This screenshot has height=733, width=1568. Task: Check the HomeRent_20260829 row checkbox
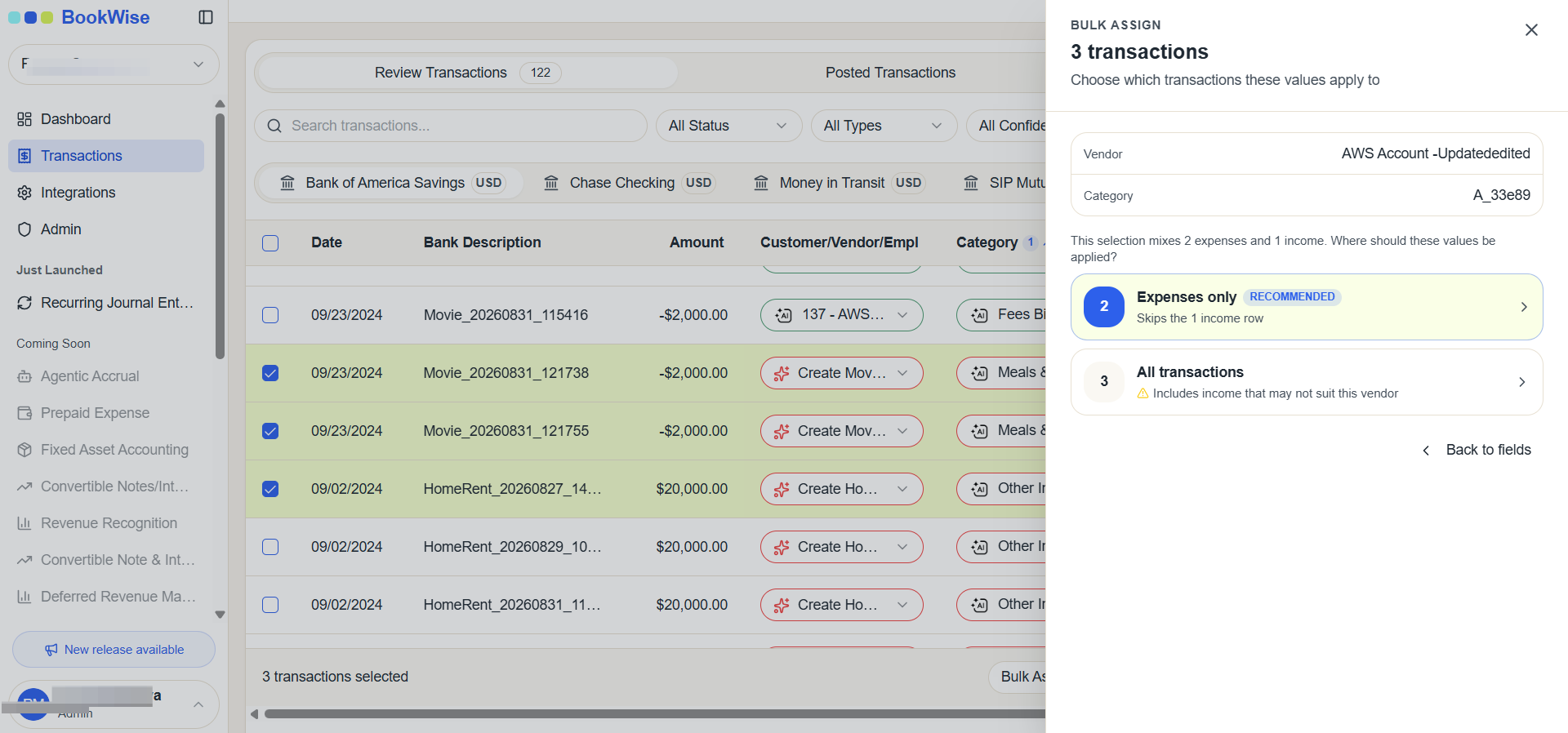coord(270,547)
